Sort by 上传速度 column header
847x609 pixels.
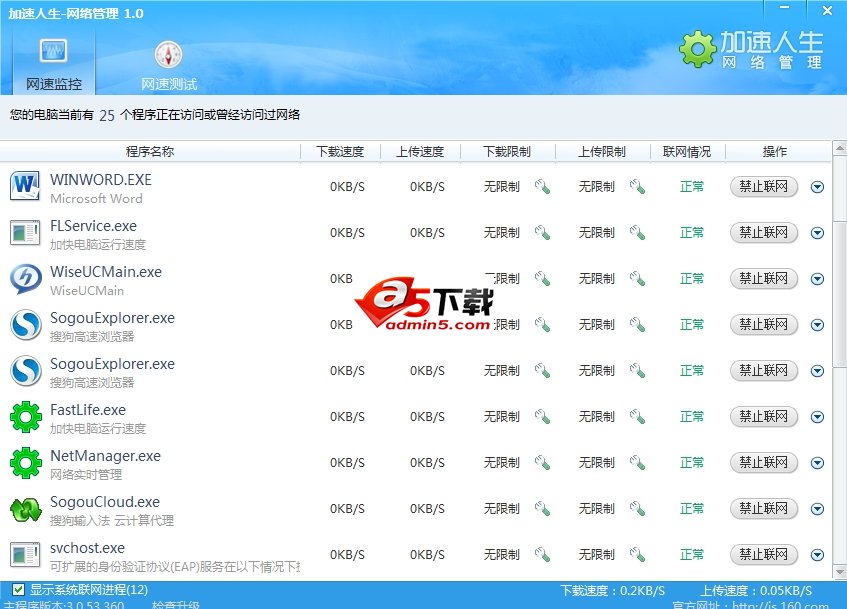point(420,152)
